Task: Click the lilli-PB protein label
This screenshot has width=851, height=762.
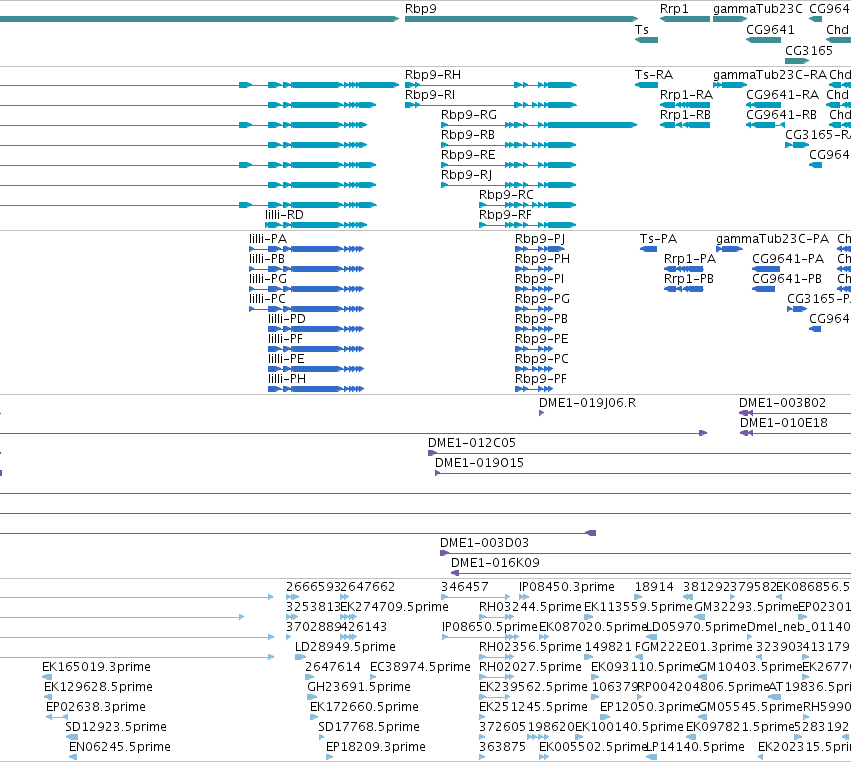Action: (x=267, y=259)
